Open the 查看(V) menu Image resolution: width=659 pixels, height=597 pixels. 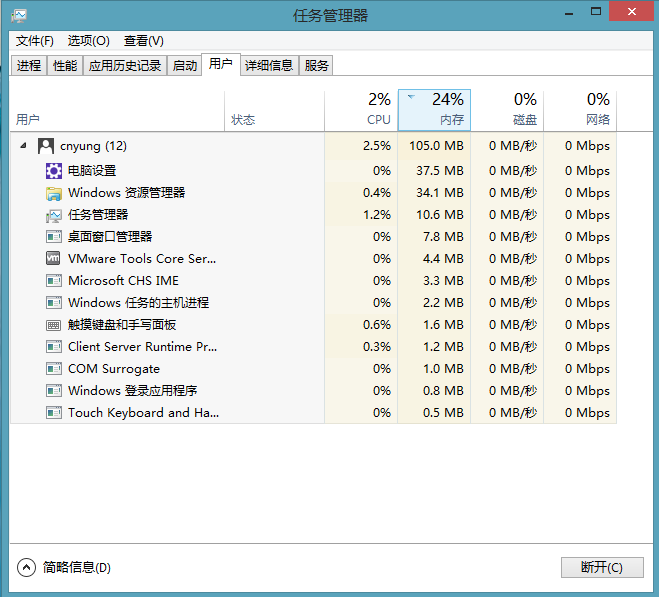coord(144,41)
